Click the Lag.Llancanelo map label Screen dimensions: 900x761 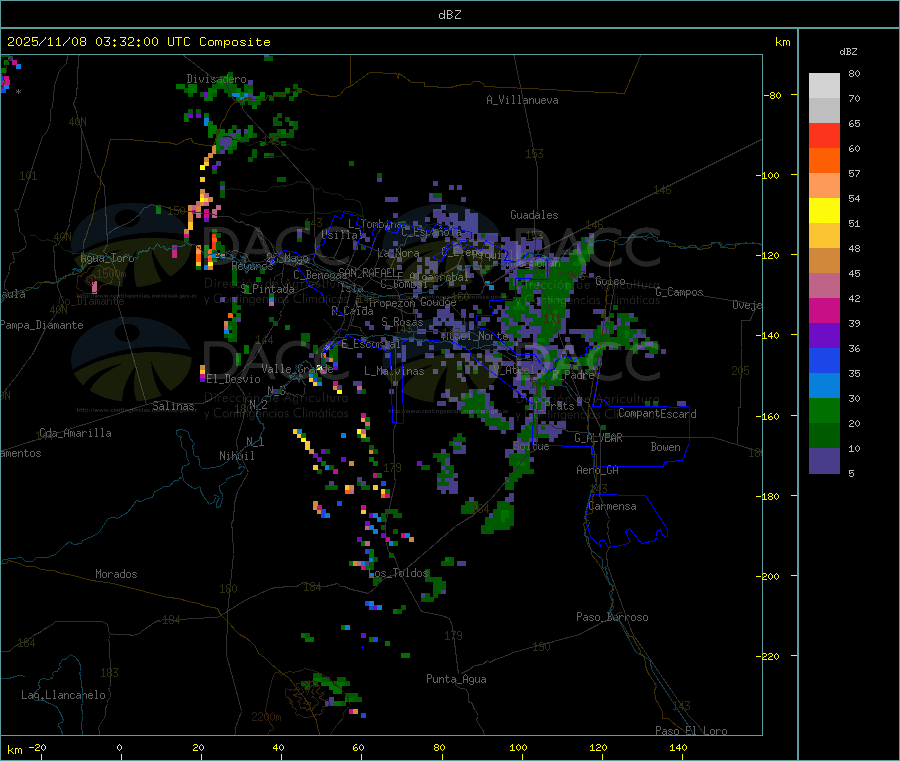coord(63,695)
